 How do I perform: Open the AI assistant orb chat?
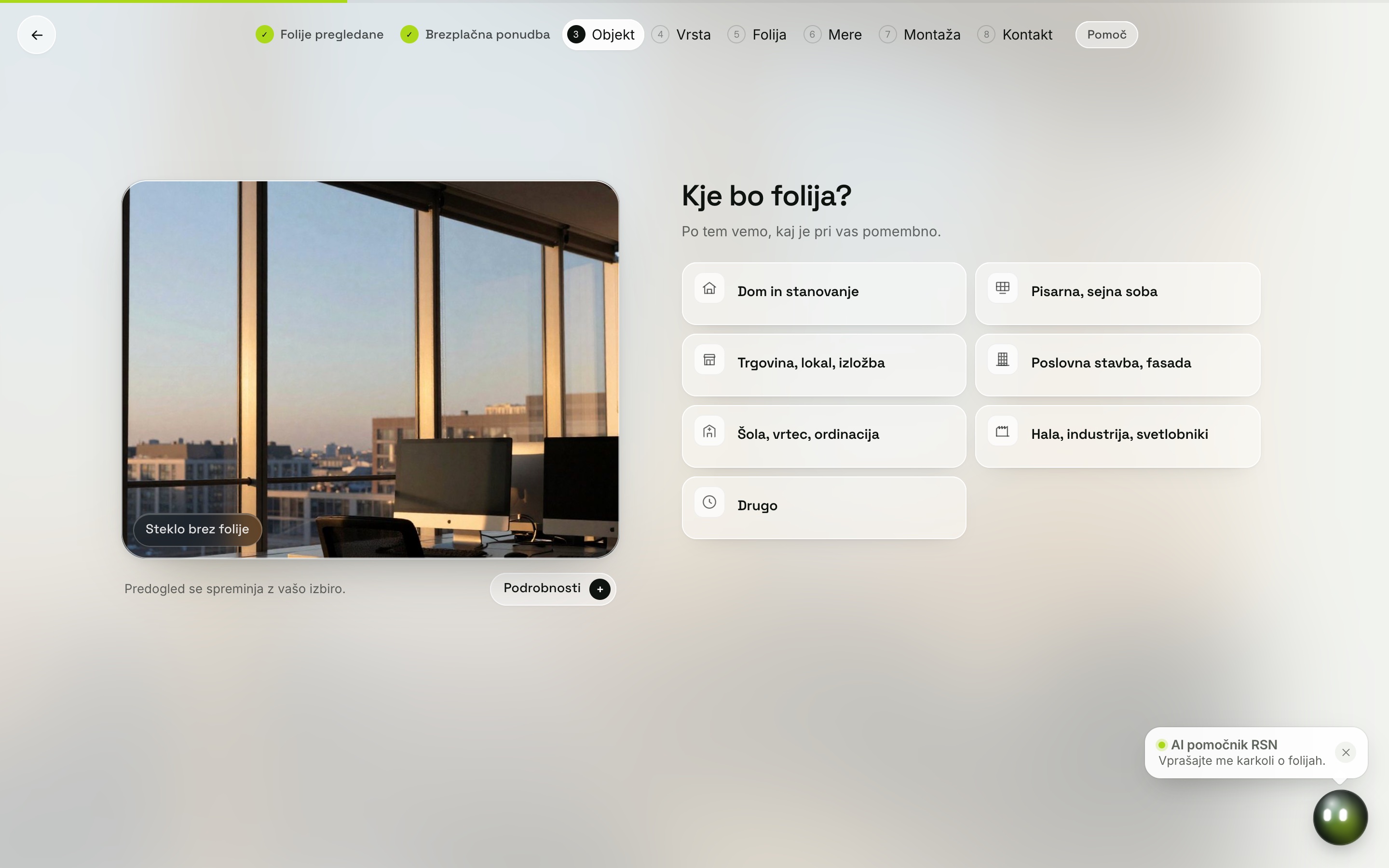(x=1340, y=817)
